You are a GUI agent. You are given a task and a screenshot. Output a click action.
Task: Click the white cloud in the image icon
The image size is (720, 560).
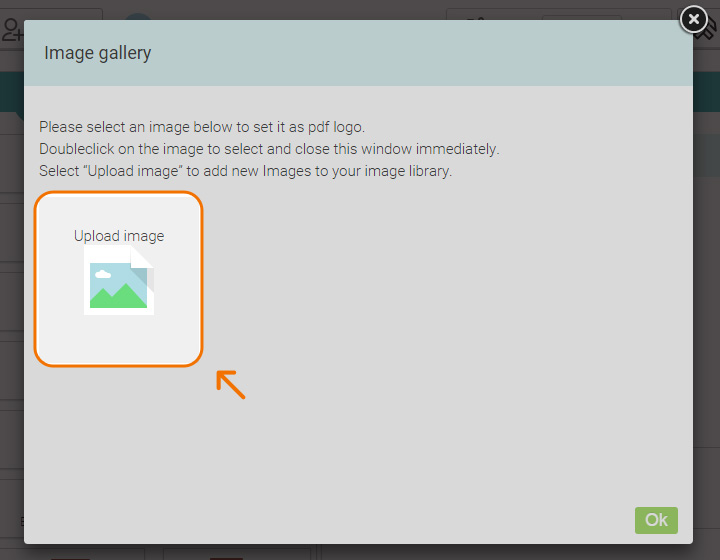(x=102, y=273)
